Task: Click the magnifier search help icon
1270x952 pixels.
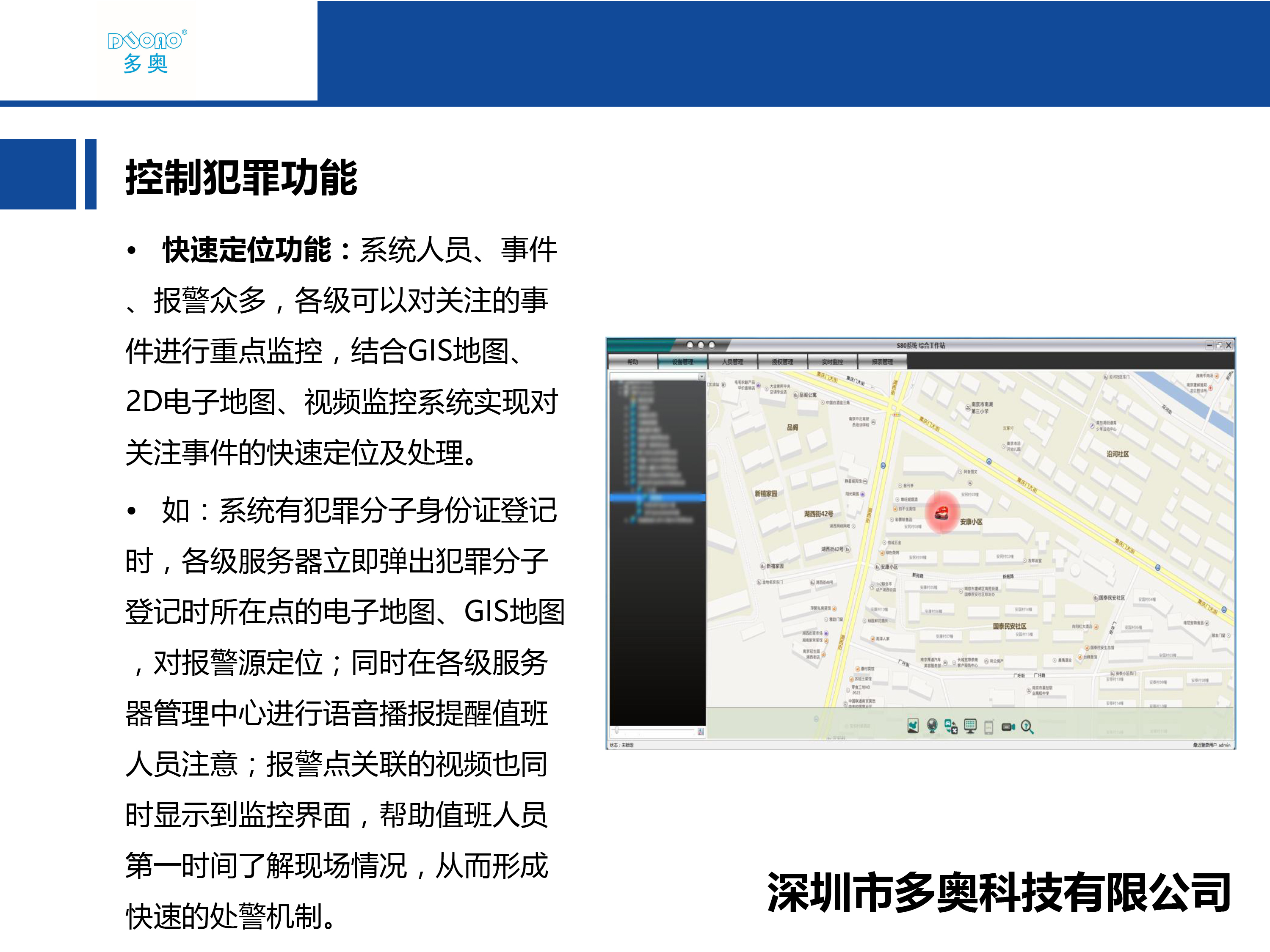Action: pyautogui.click(x=1027, y=727)
